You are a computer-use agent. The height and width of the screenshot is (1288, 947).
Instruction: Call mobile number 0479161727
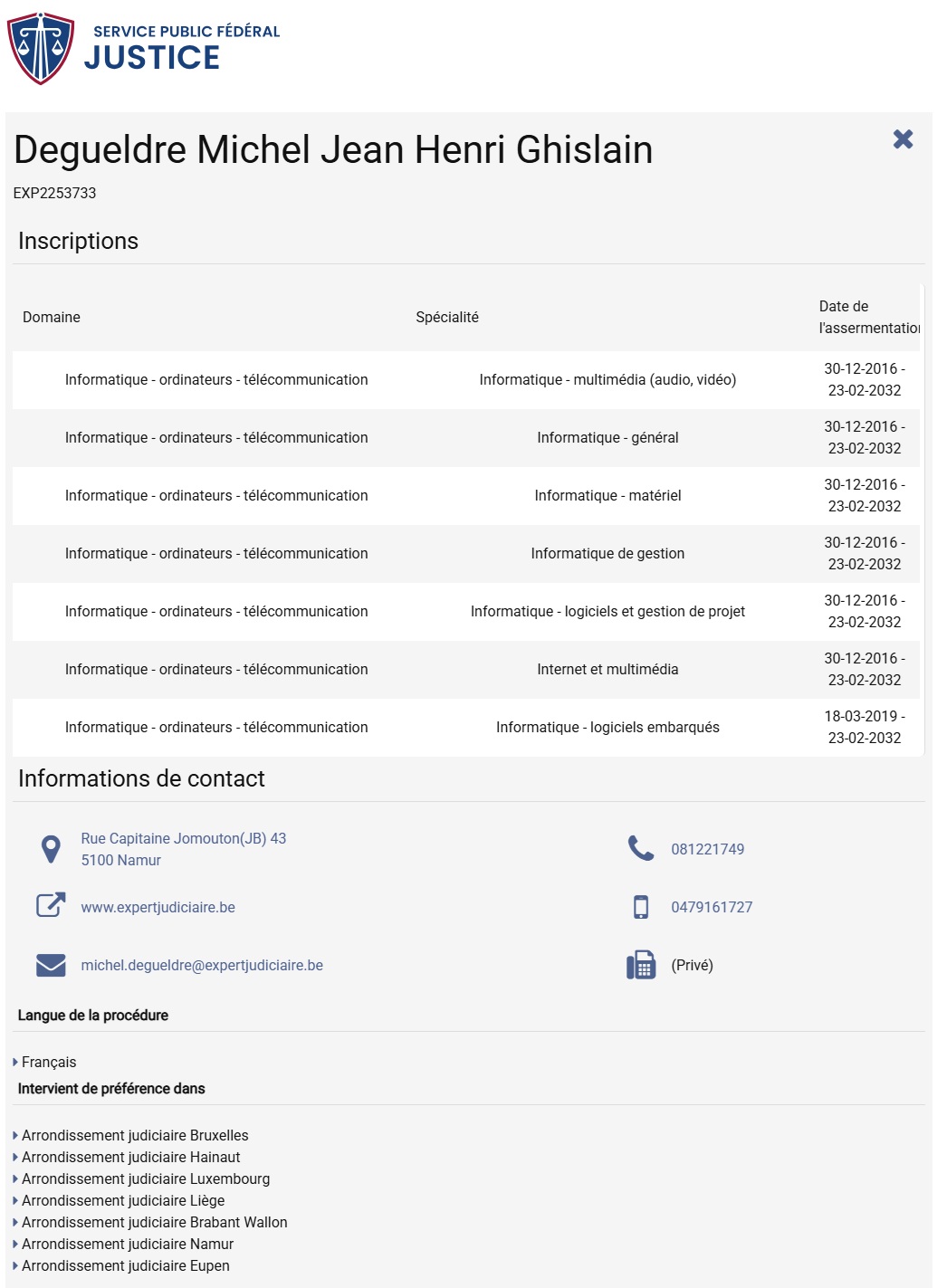point(712,907)
